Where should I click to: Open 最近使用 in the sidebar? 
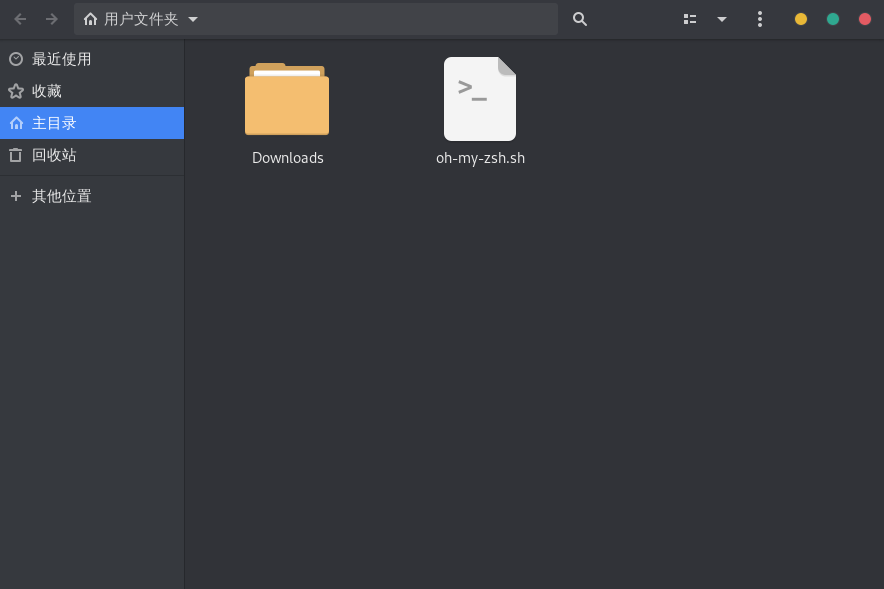(61, 59)
